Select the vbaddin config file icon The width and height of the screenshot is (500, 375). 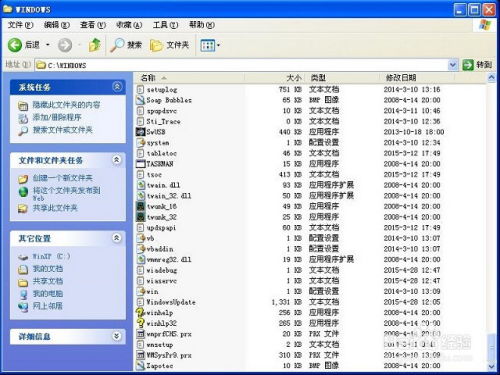(141, 249)
